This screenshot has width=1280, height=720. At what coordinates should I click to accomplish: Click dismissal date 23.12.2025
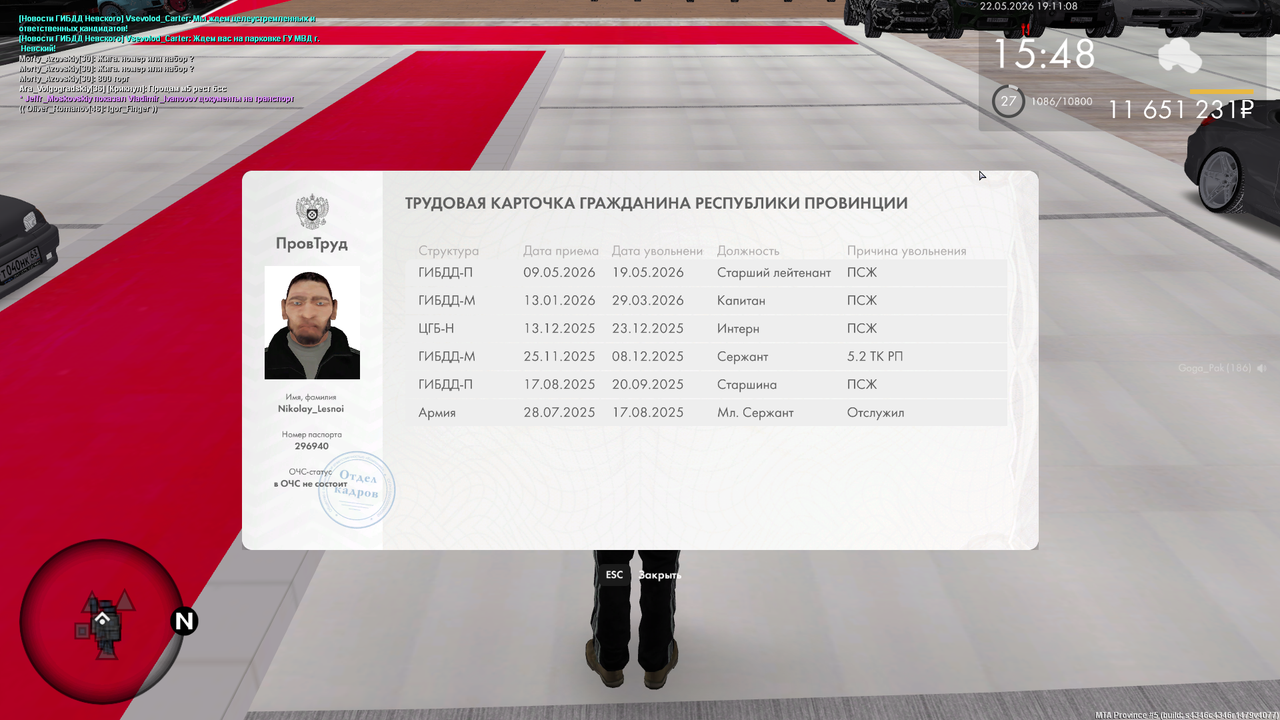648,329
